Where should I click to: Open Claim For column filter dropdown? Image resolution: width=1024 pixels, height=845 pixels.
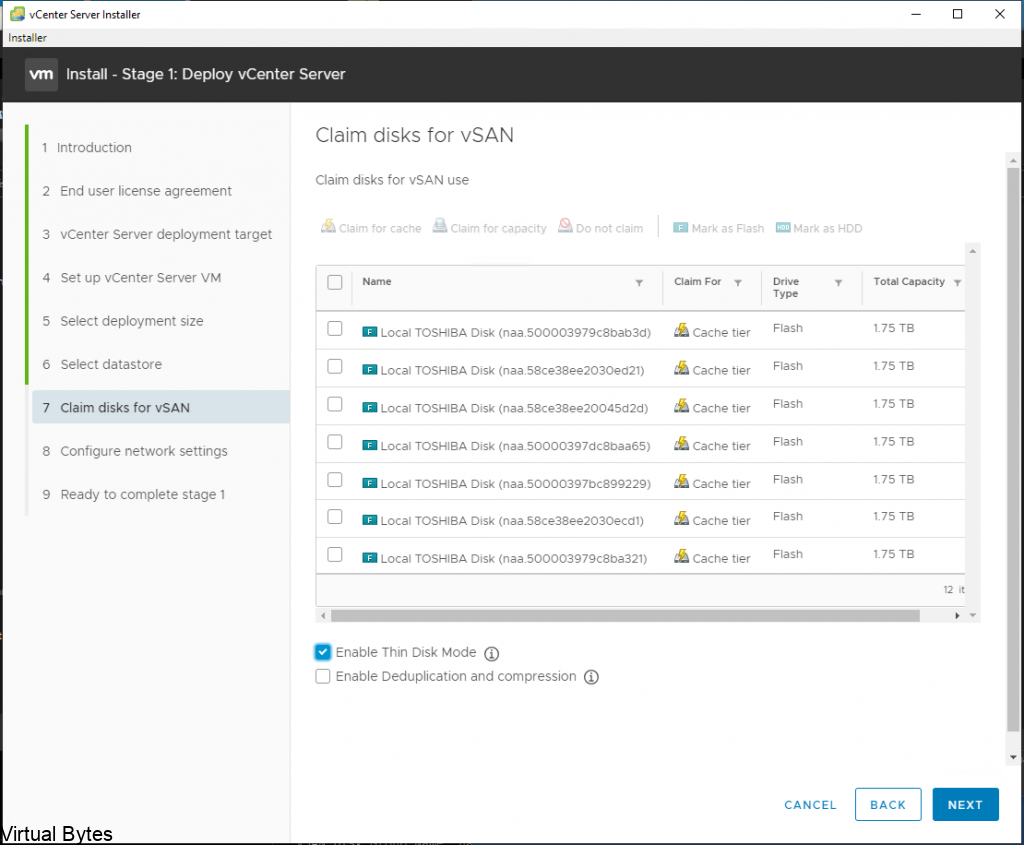pyautogui.click(x=738, y=283)
